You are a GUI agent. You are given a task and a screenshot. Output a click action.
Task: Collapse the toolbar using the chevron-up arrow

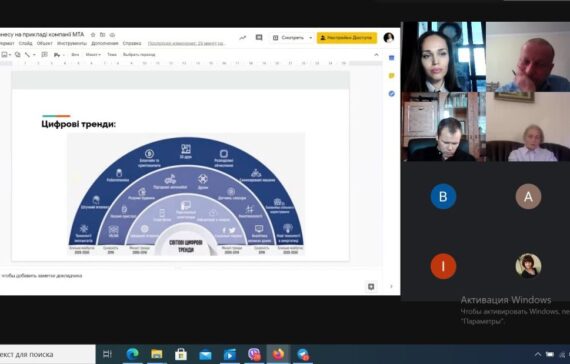376,55
